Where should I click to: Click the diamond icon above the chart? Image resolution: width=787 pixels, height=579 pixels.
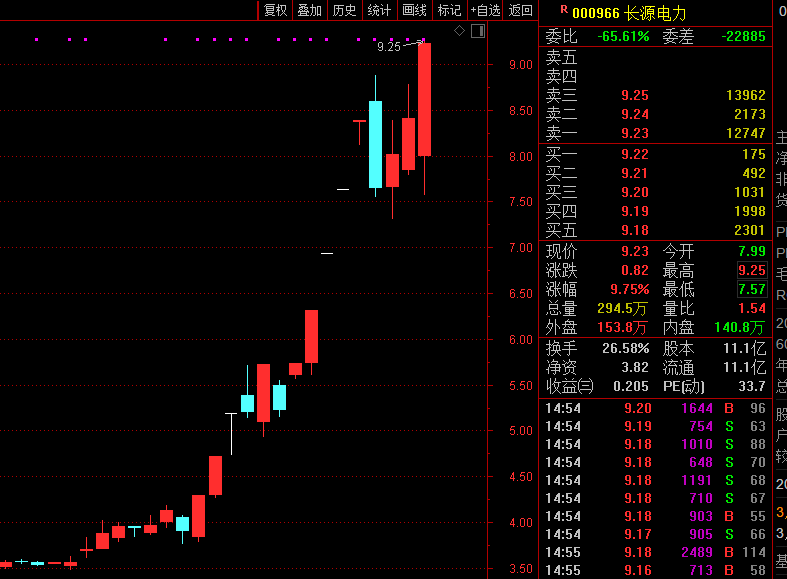coord(459,31)
